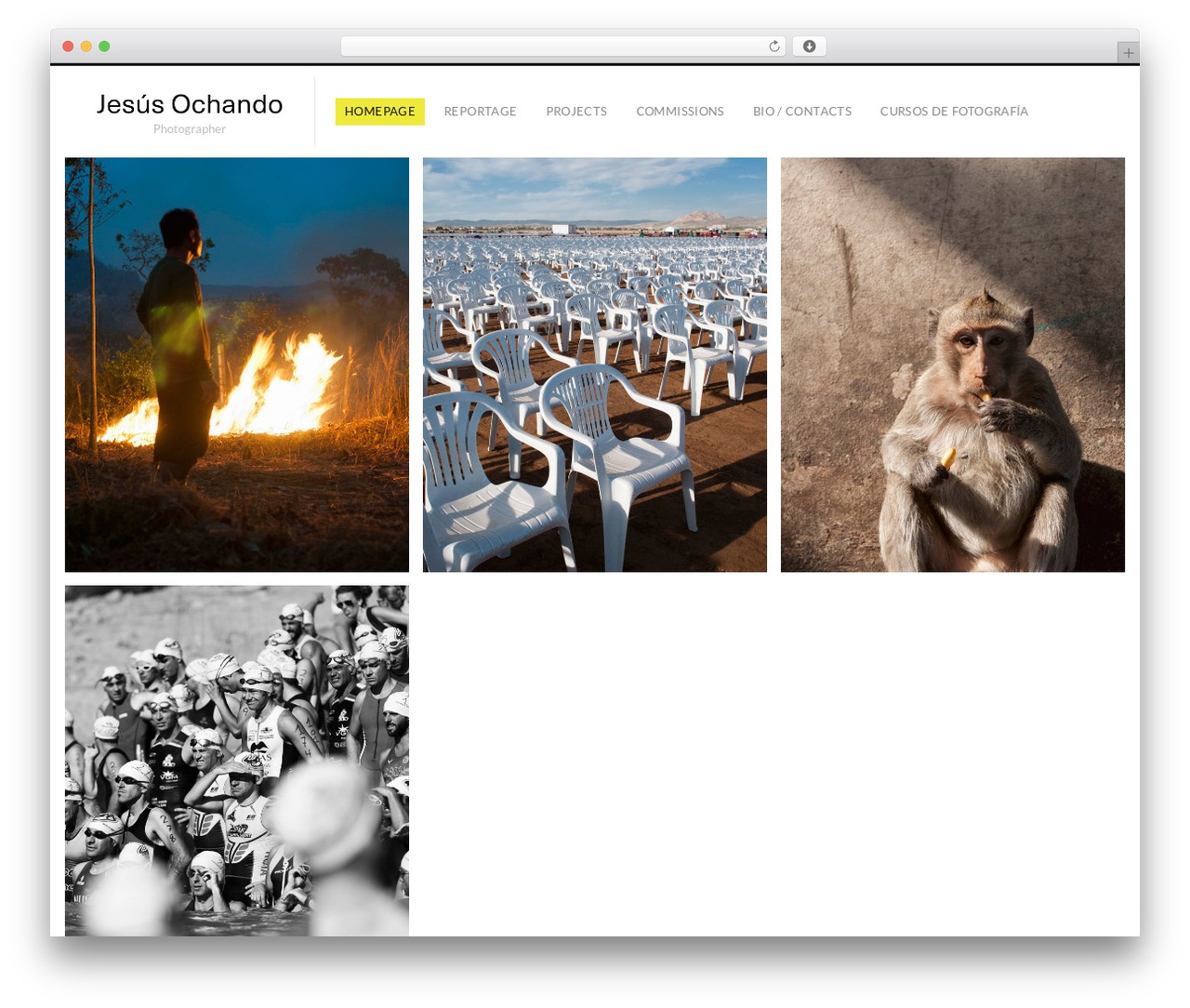Screen dimensions: 1190x1008
Task: Click the Photographer subtitle text
Action: [190, 129]
